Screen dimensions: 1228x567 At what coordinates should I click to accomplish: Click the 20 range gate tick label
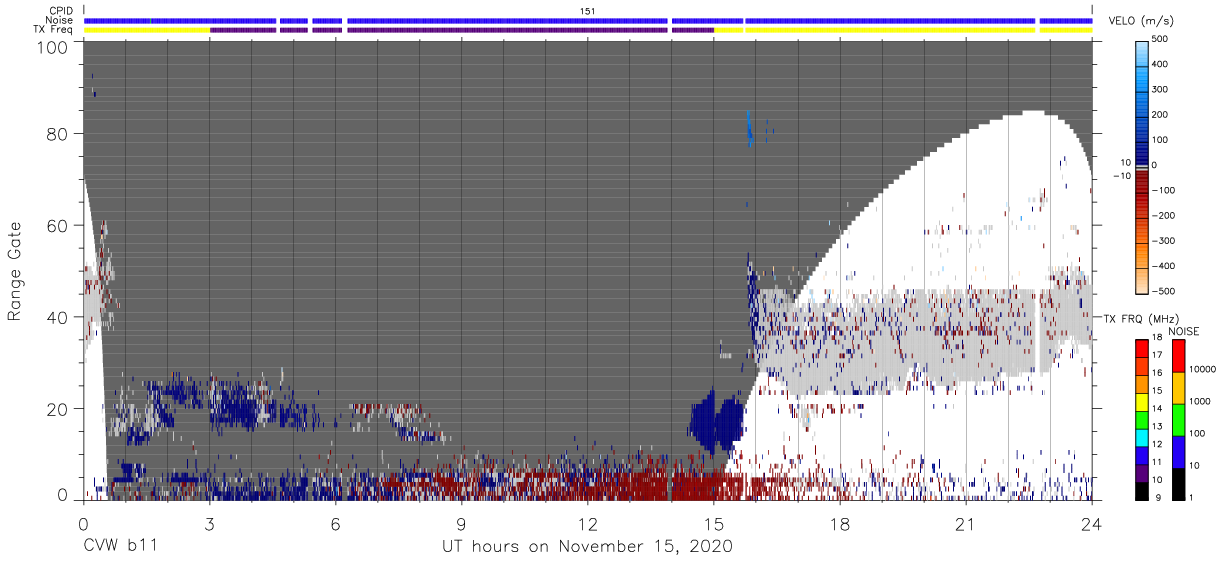[x=58, y=409]
